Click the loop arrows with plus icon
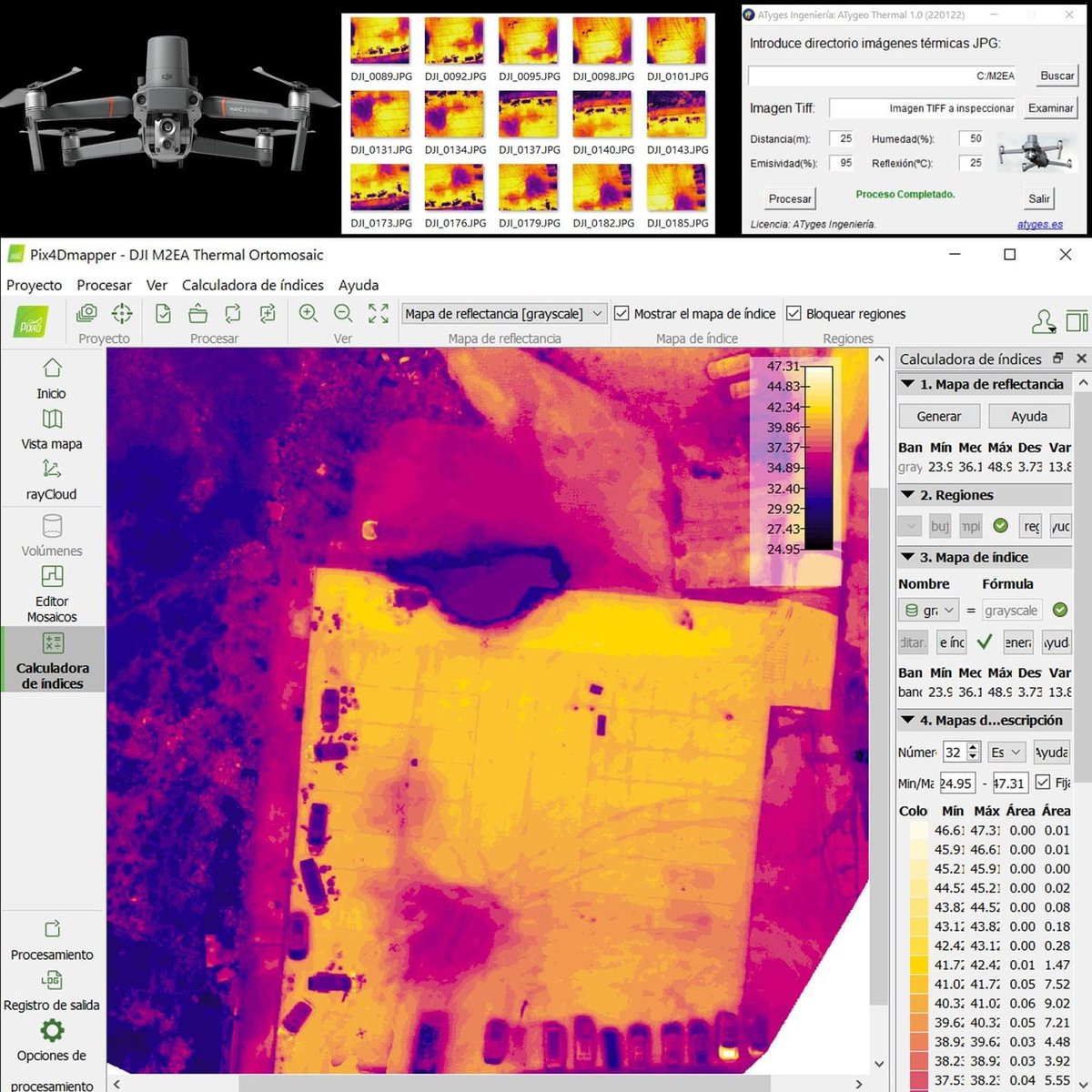Screen dimensions: 1092x1092 pos(268,314)
